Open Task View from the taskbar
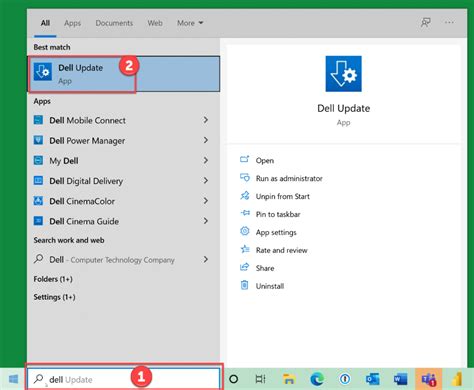The image size is (474, 390). pos(261,379)
